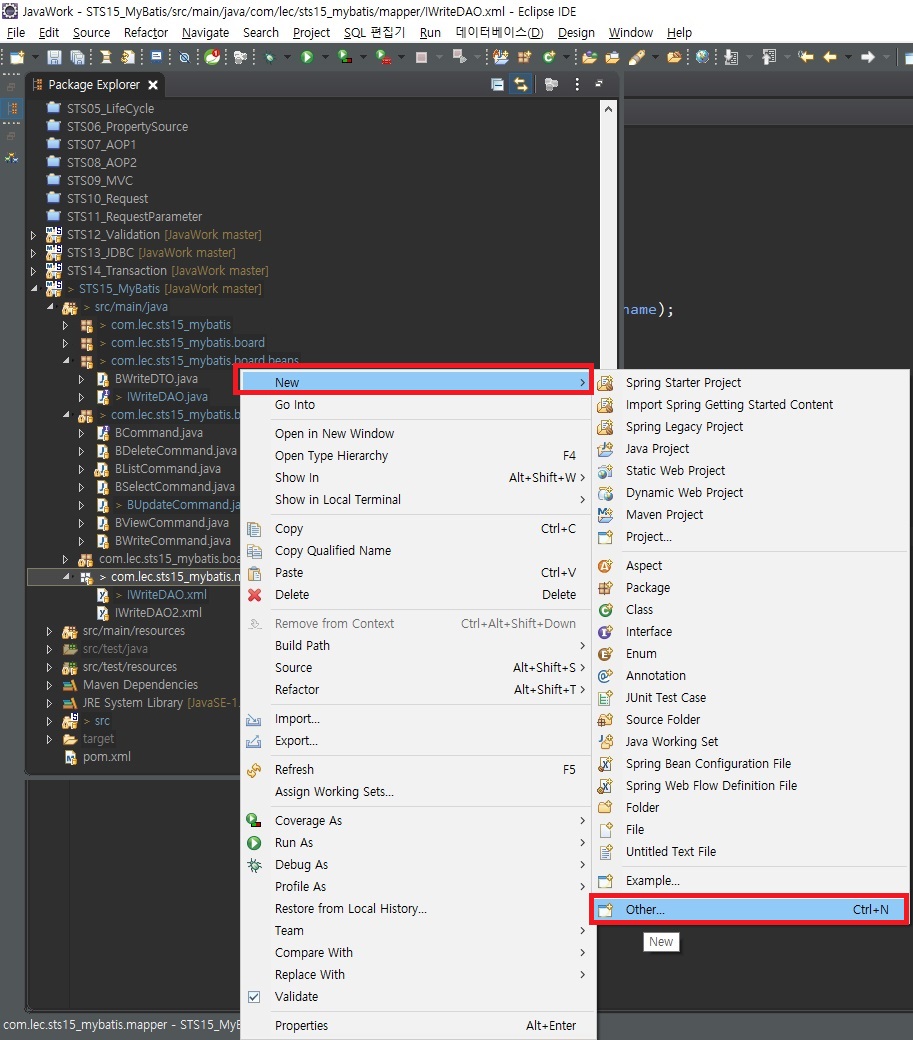Collapse the STS15_MyBatis project
This screenshot has width=913, height=1040.
coord(33,289)
